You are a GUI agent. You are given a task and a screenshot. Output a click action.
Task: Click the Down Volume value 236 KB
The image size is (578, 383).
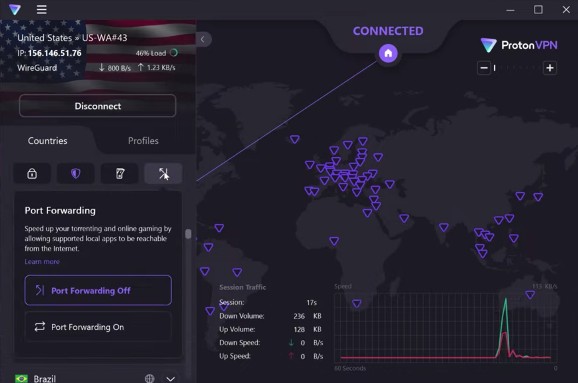[x=307, y=316]
